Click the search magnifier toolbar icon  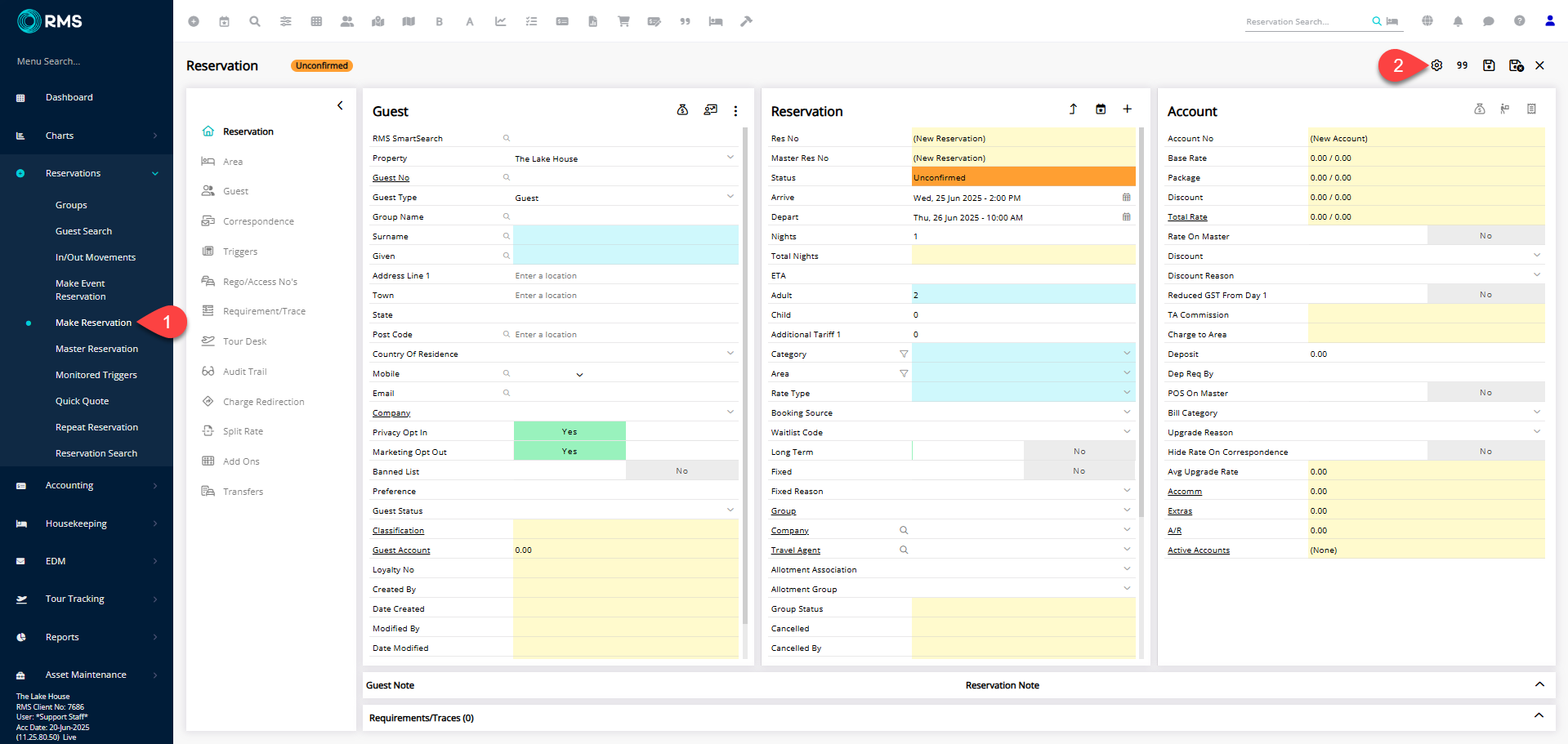click(255, 22)
